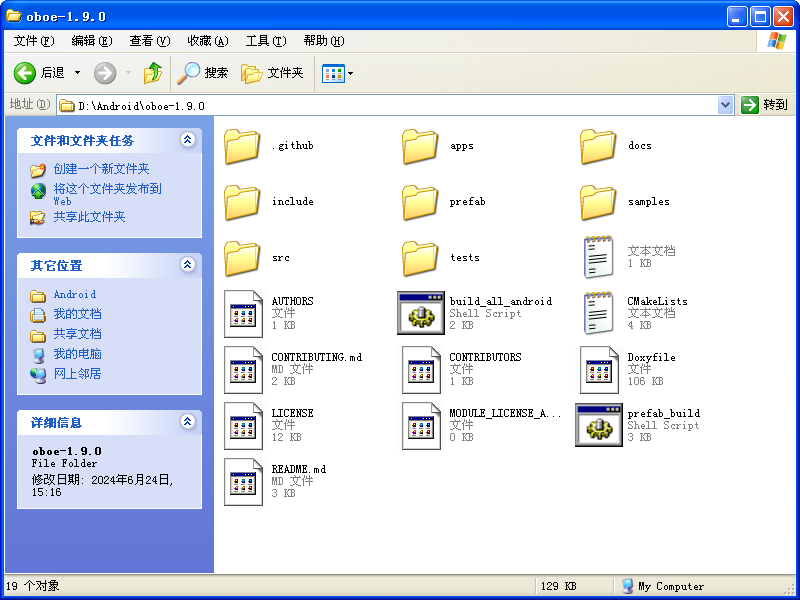Click the Doxyfile name label
This screenshot has height=600, width=800.
click(652, 357)
